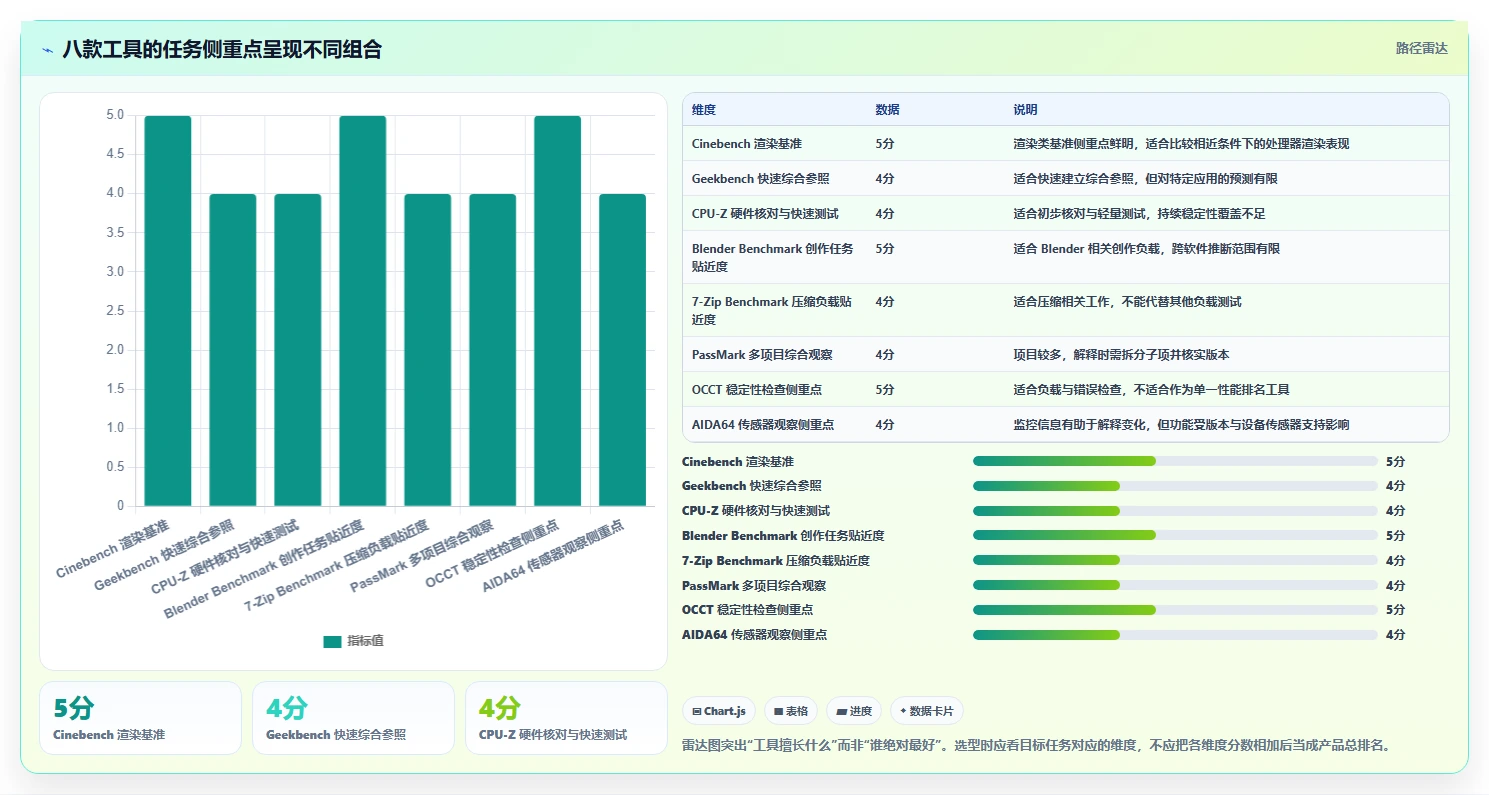This screenshot has height=795, width=1489.
Task: Click table cell Blender Benchmark 创作任务贴近度
Action: (x=773, y=258)
